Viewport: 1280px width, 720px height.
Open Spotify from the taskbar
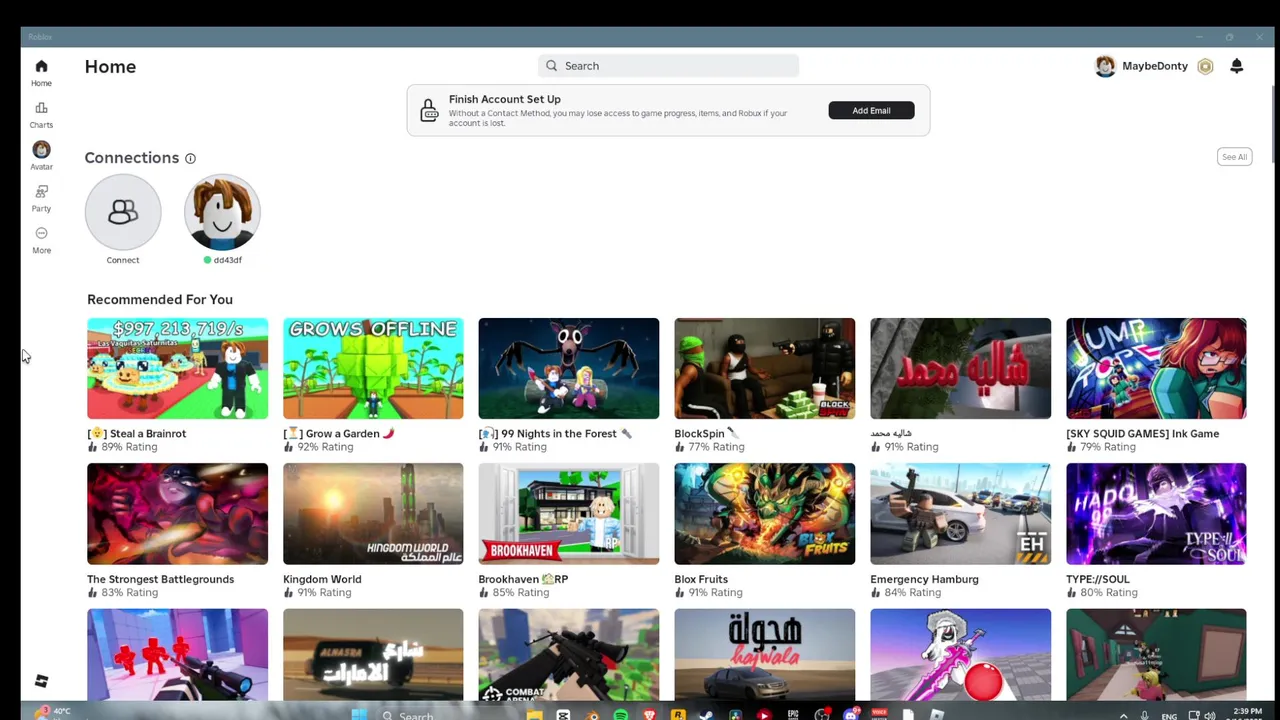click(x=620, y=715)
